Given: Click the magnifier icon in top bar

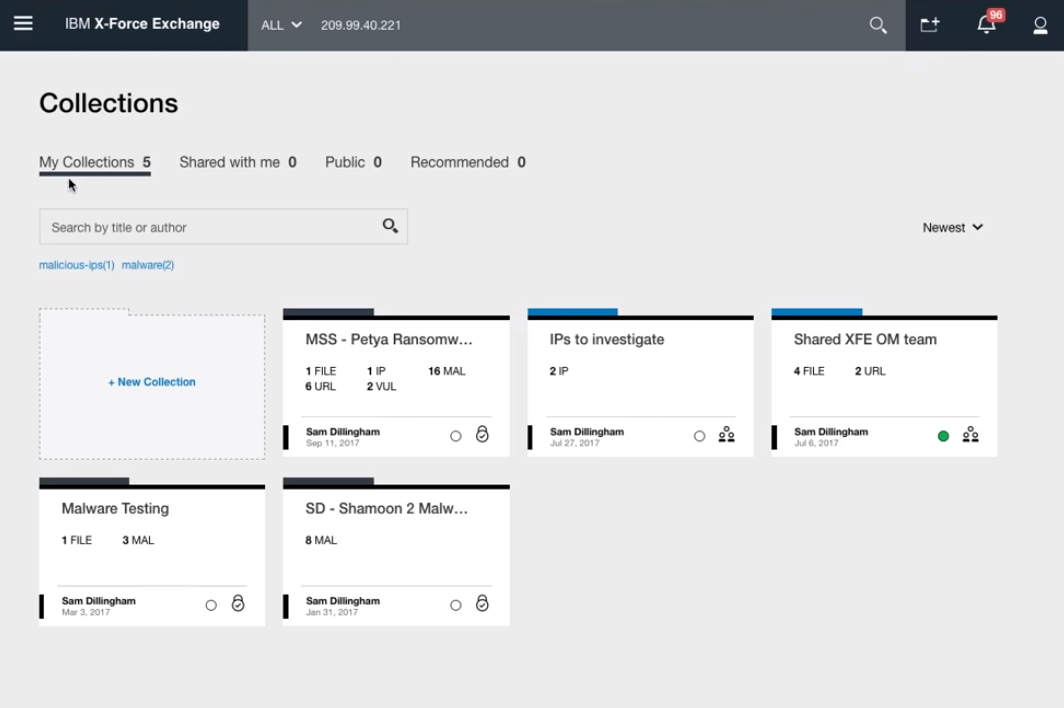Looking at the screenshot, I should click(x=878, y=25).
